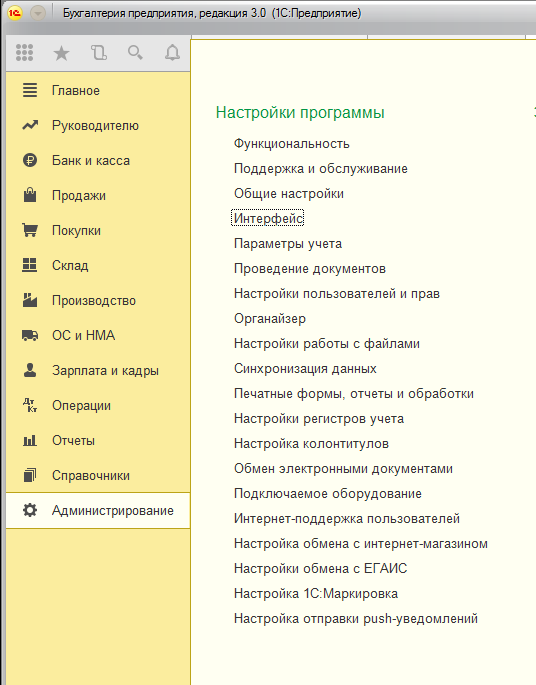Viewport: 536px width, 685px height.
Task: Open Обмен электронными документами link
Action: (343, 468)
